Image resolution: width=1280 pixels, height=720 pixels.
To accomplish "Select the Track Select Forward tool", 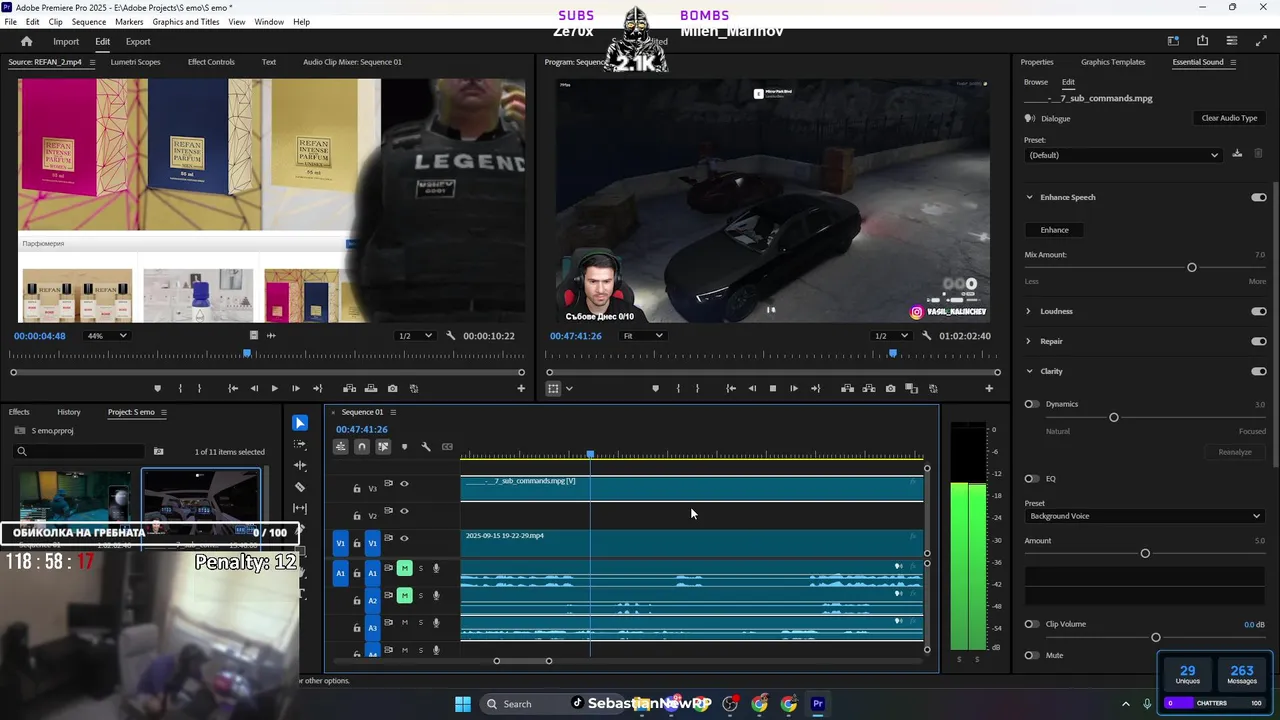I will (x=300, y=444).
